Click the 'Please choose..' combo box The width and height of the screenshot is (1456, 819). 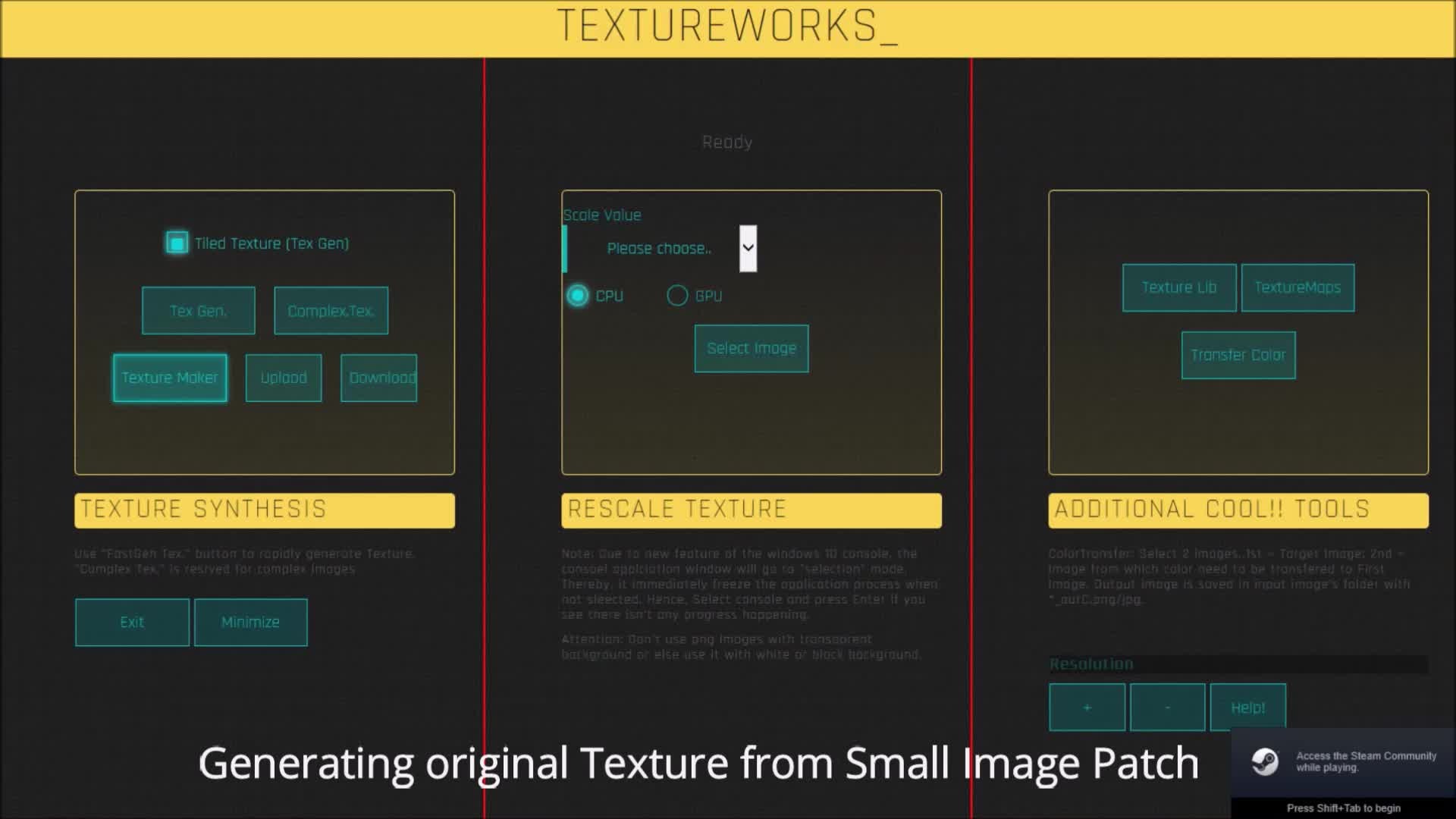pyautogui.click(x=658, y=249)
